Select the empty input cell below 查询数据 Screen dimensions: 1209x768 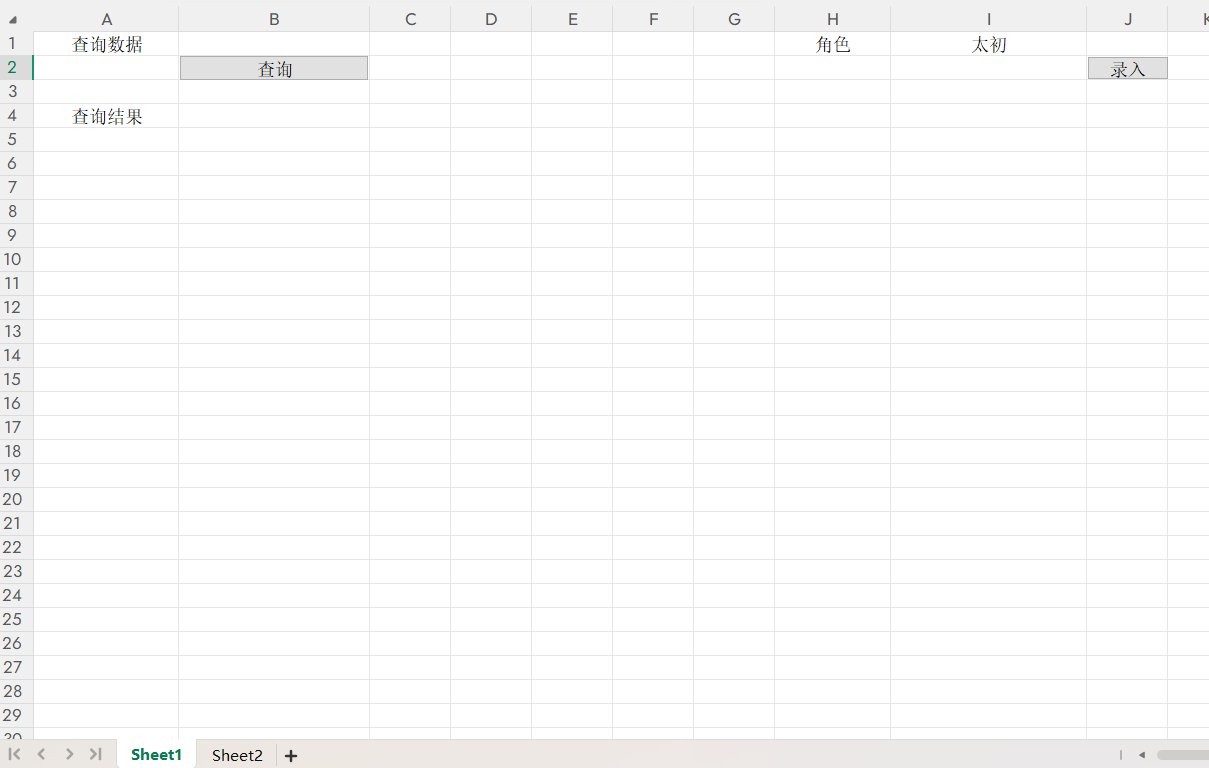click(106, 67)
